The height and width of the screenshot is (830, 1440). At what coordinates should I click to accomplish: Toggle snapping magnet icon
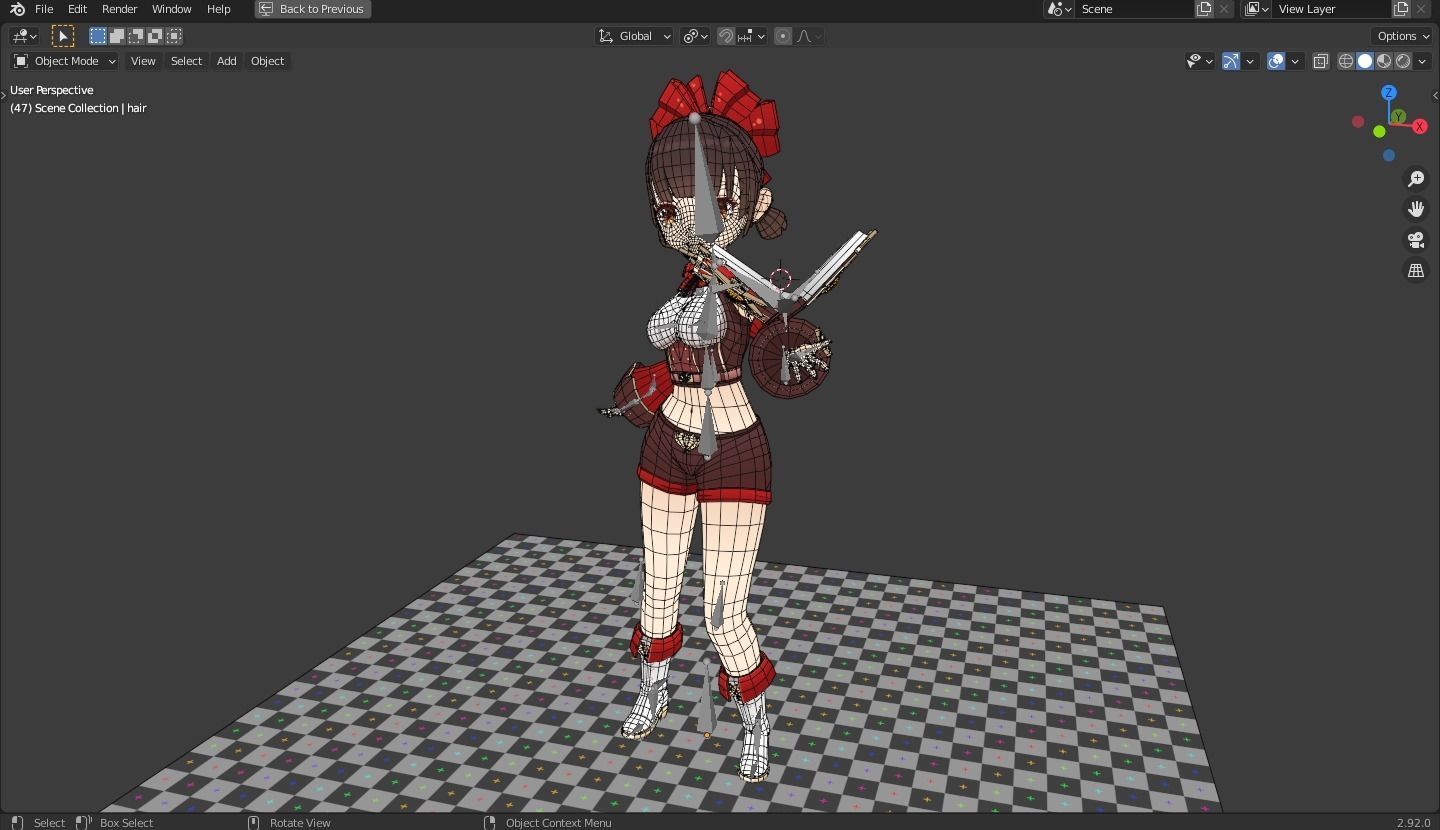point(726,36)
